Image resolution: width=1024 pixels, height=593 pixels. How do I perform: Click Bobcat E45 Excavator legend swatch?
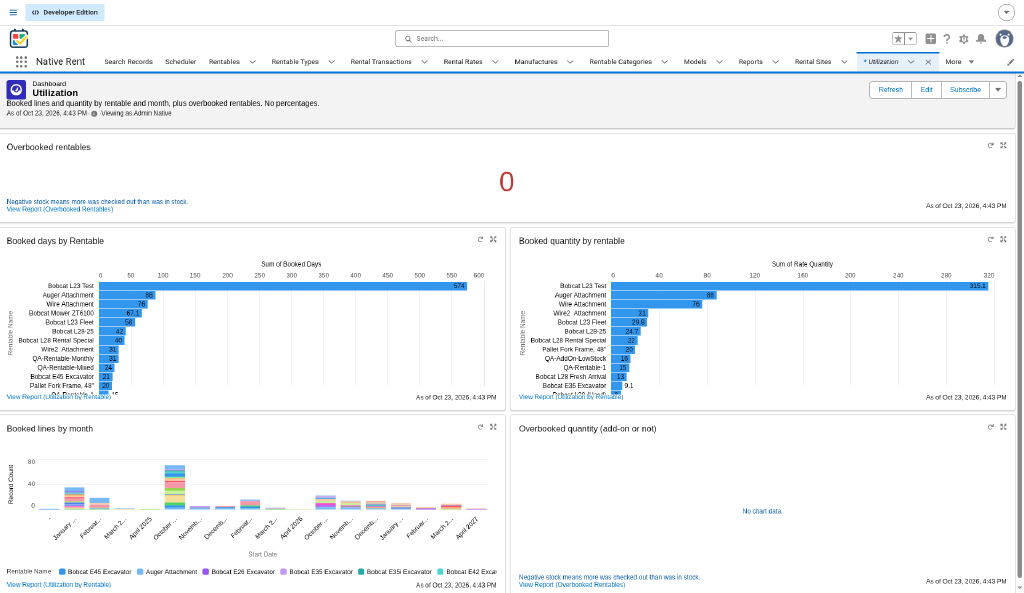tap(62, 571)
